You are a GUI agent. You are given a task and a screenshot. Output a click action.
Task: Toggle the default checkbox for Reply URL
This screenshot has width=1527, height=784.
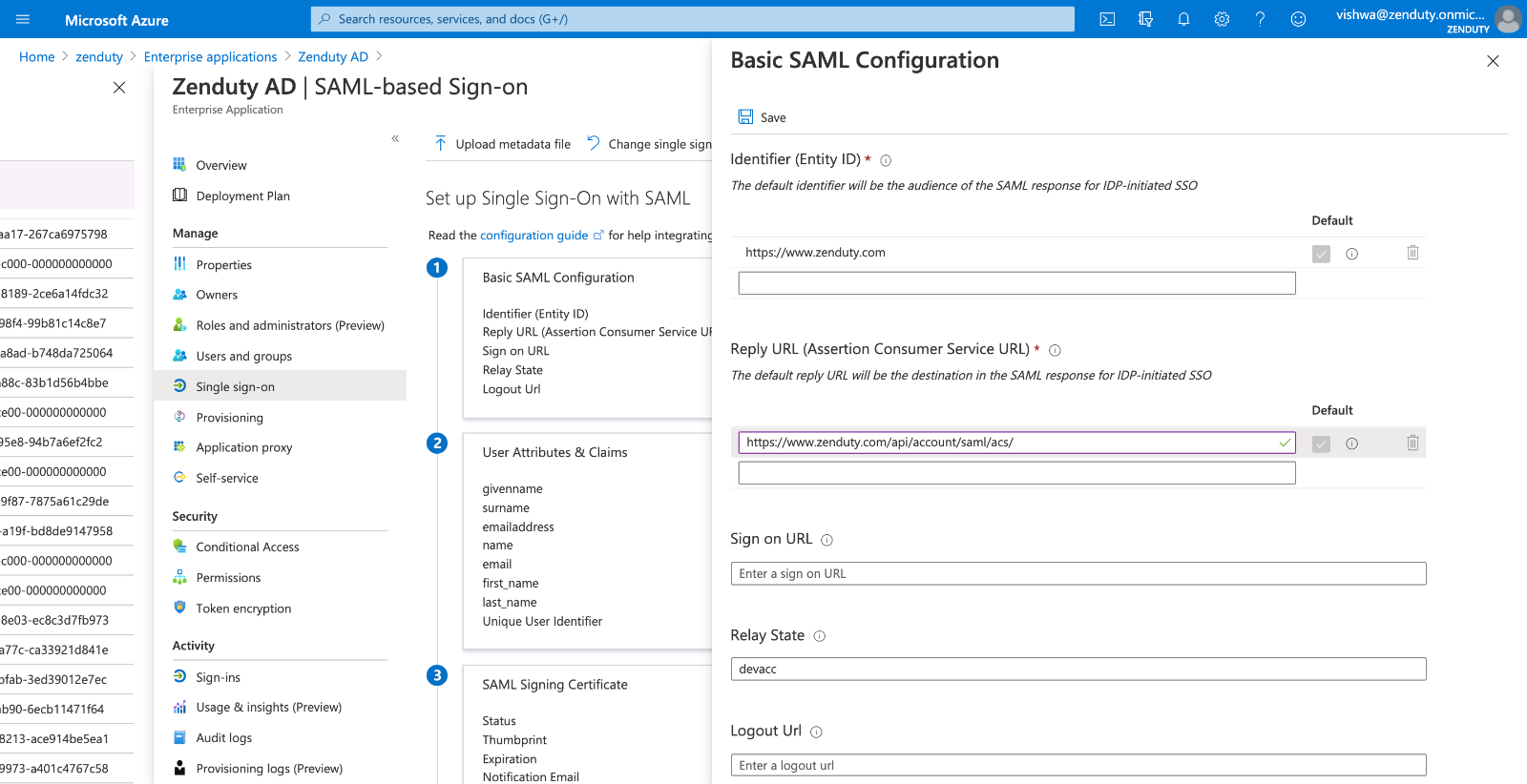click(x=1321, y=444)
